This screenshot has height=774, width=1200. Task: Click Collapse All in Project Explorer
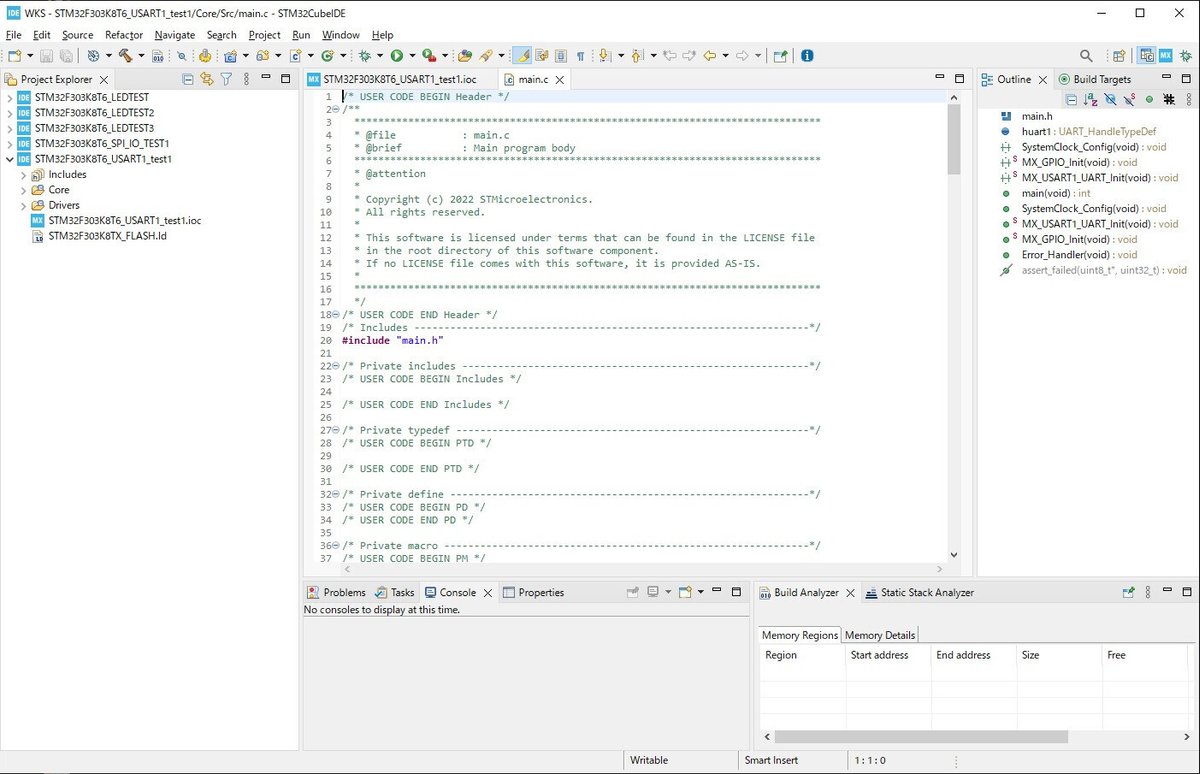click(x=188, y=79)
